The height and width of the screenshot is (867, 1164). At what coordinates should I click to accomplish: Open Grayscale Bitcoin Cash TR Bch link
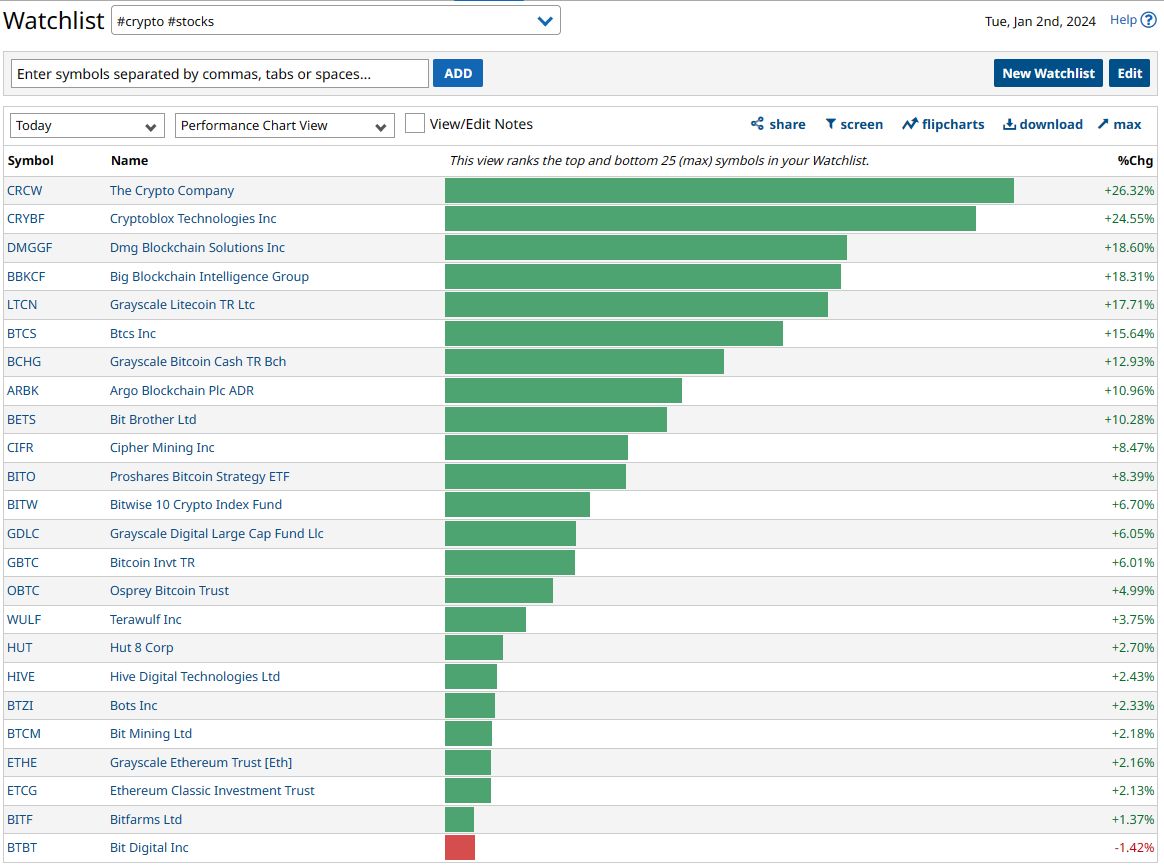[x=198, y=362]
